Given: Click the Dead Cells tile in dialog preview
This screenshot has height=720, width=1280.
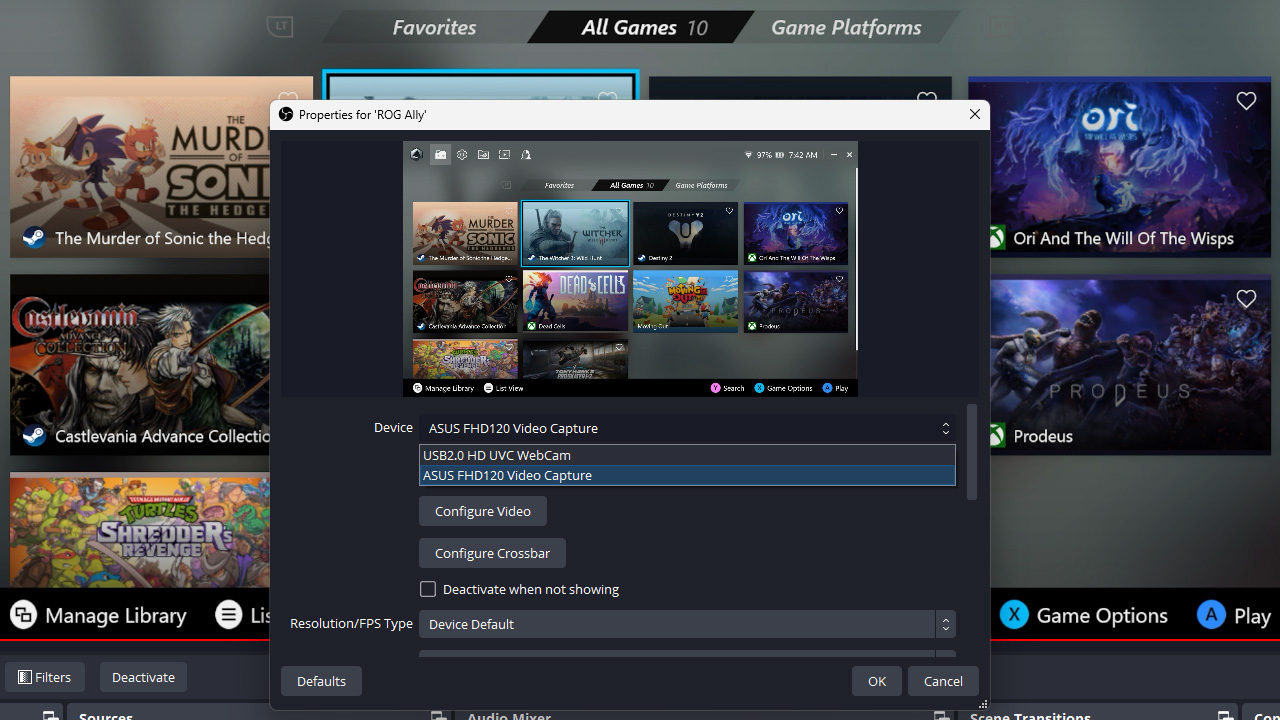Looking at the screenshot, I should pyautogui.click(x=575, y=301).
